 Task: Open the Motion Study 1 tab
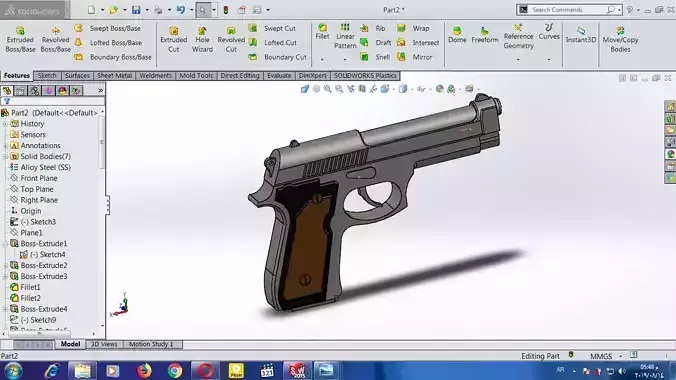click(x=151, y=344)
